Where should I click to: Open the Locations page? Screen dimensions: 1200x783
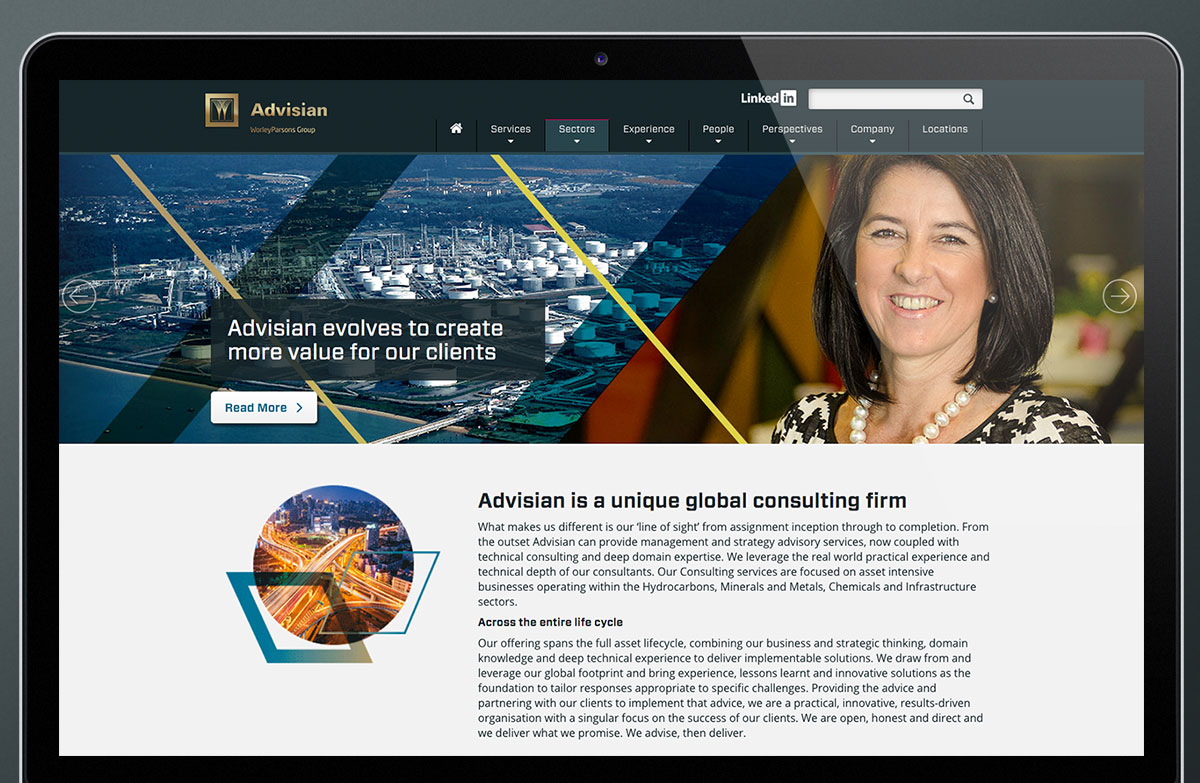(x=944, y=129)
